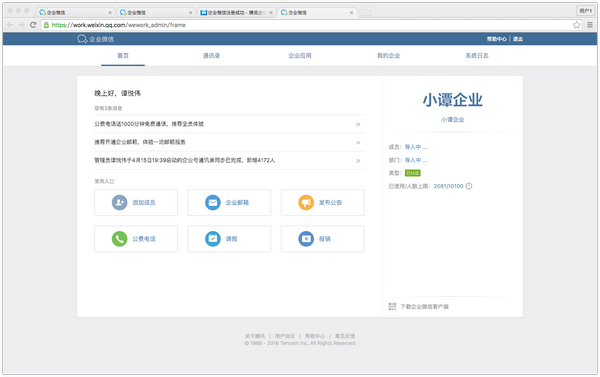The image size is (600, 377).
Task: Bookmark the page with the star icon
Action: click(x=577, y=25)
